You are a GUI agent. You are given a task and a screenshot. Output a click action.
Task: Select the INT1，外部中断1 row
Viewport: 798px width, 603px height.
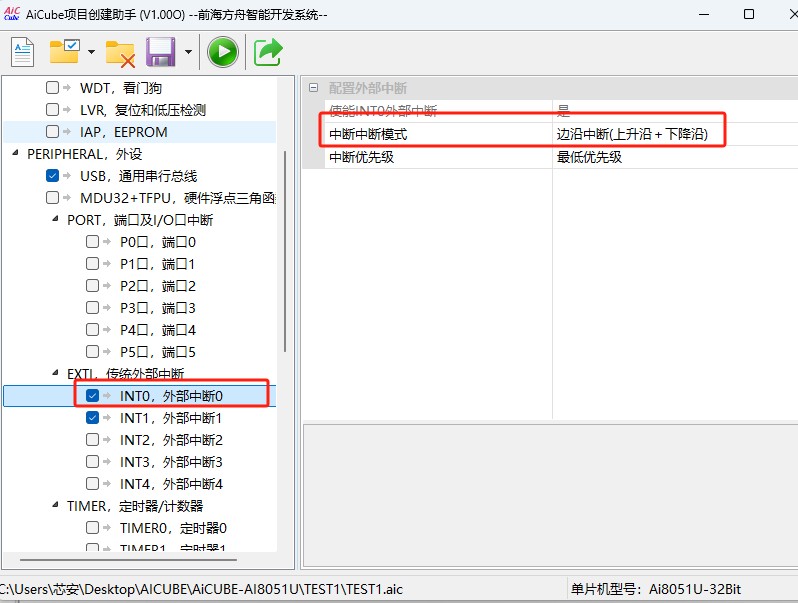pos(170,418)
